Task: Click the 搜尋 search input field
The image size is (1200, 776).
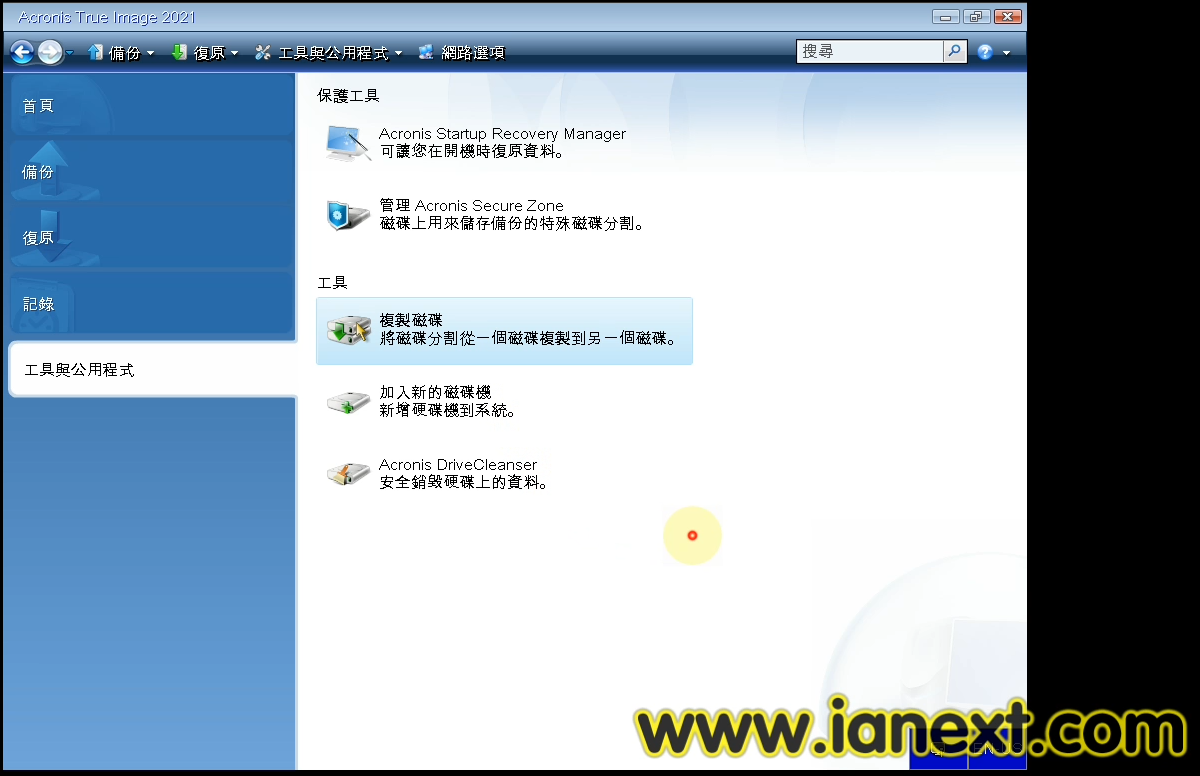Action: (869, 51)
